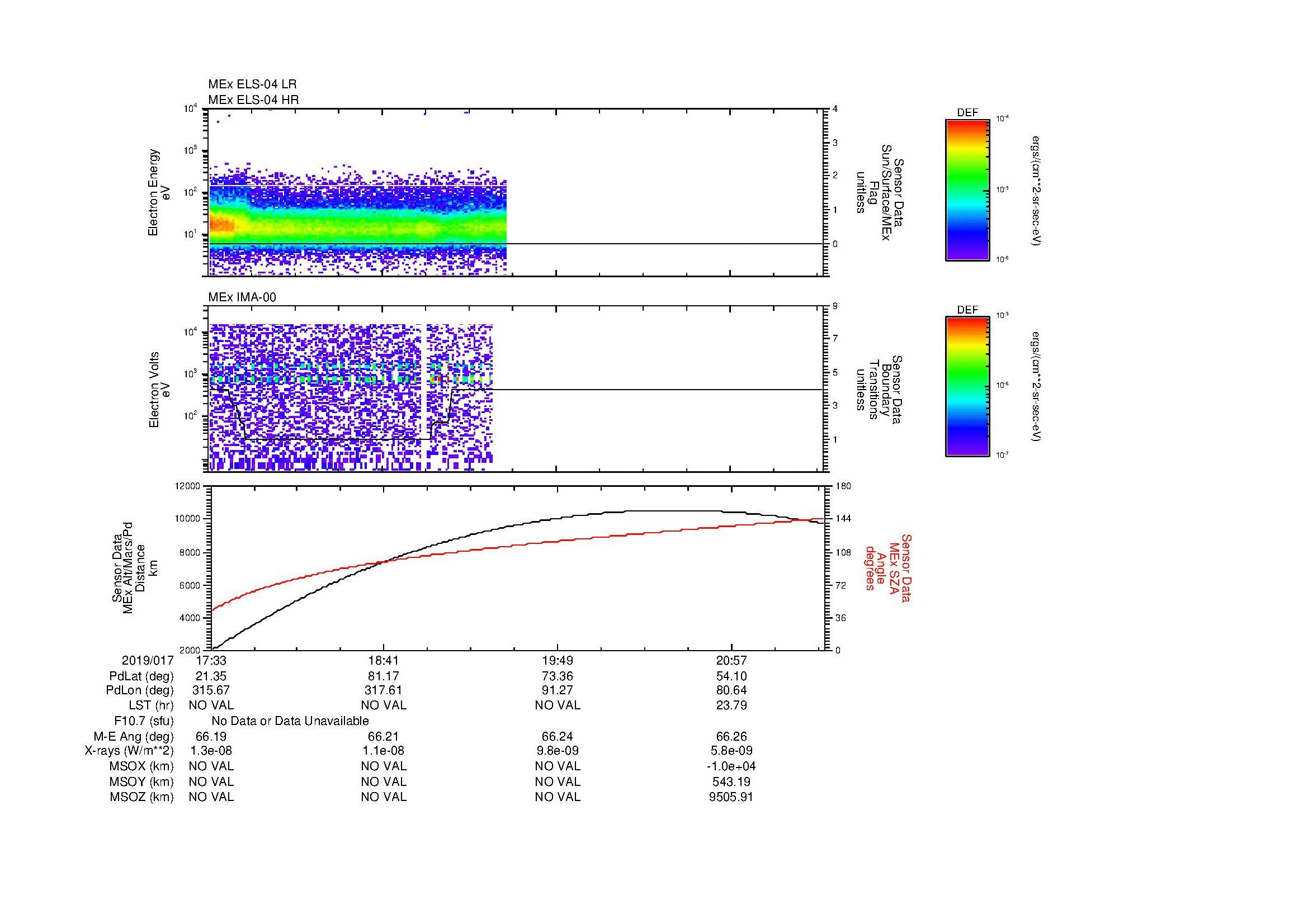Click M-E Ang value 66.21

point(384,736)
